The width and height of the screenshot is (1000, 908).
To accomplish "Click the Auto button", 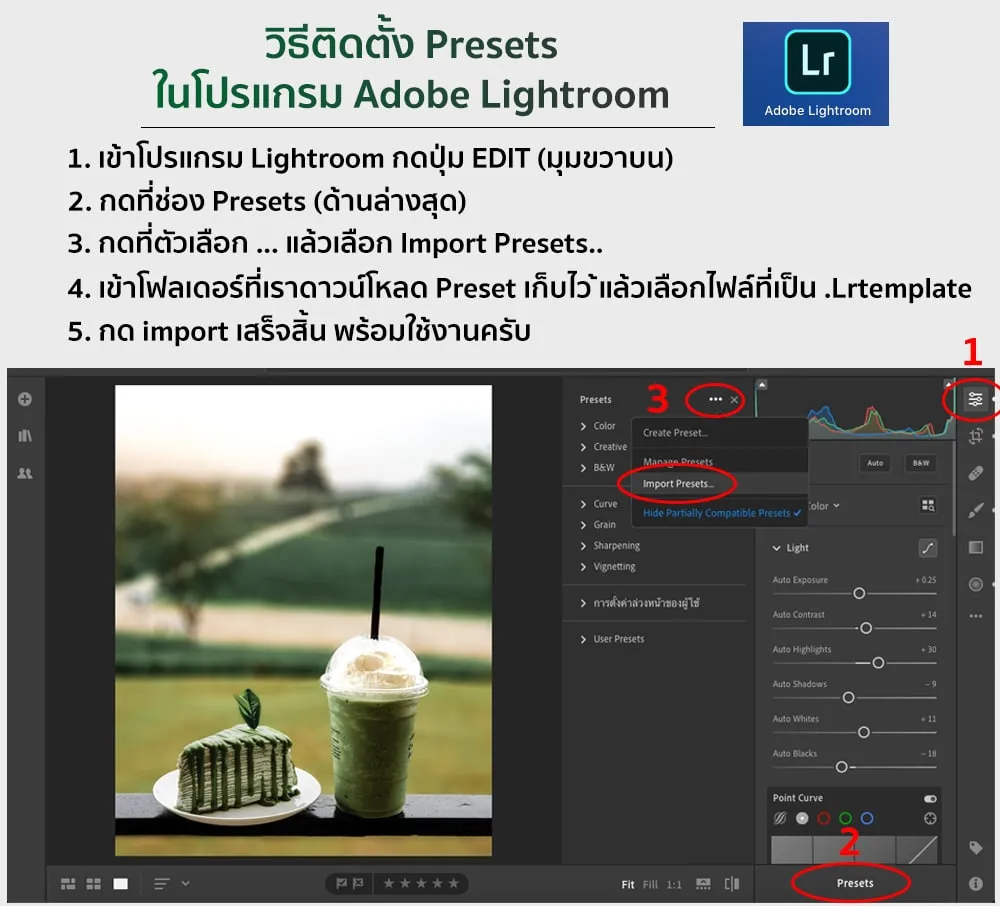I will tap(875, 463).
